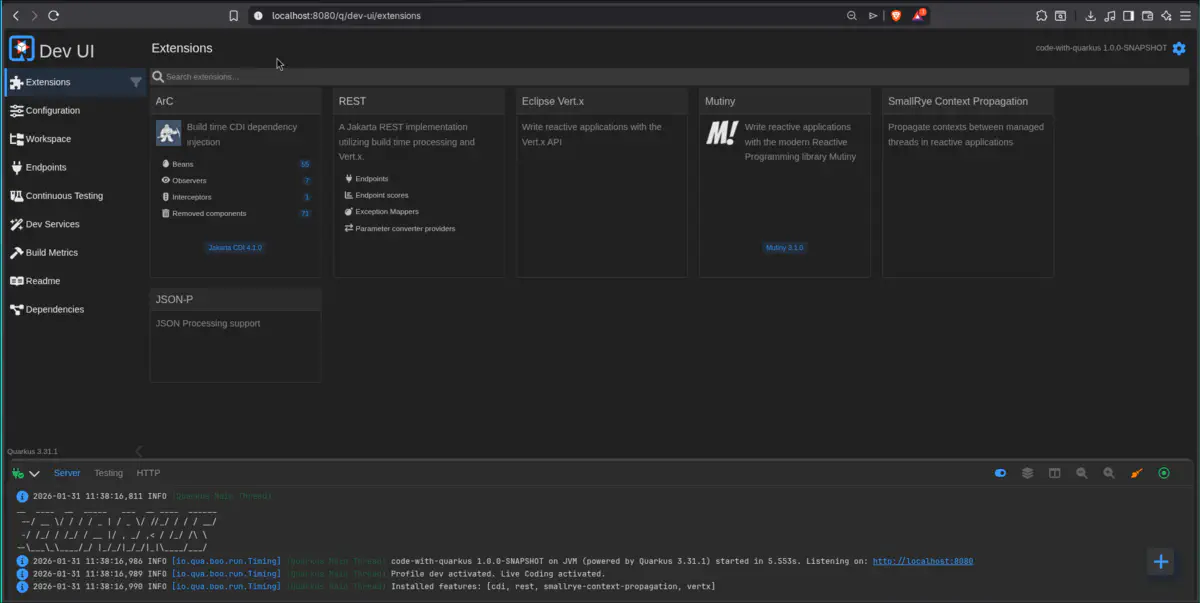Click the address bar zoom-out icon
Image resolution: width=1200 pixels, height=603 pixels.
click(852, 16)
